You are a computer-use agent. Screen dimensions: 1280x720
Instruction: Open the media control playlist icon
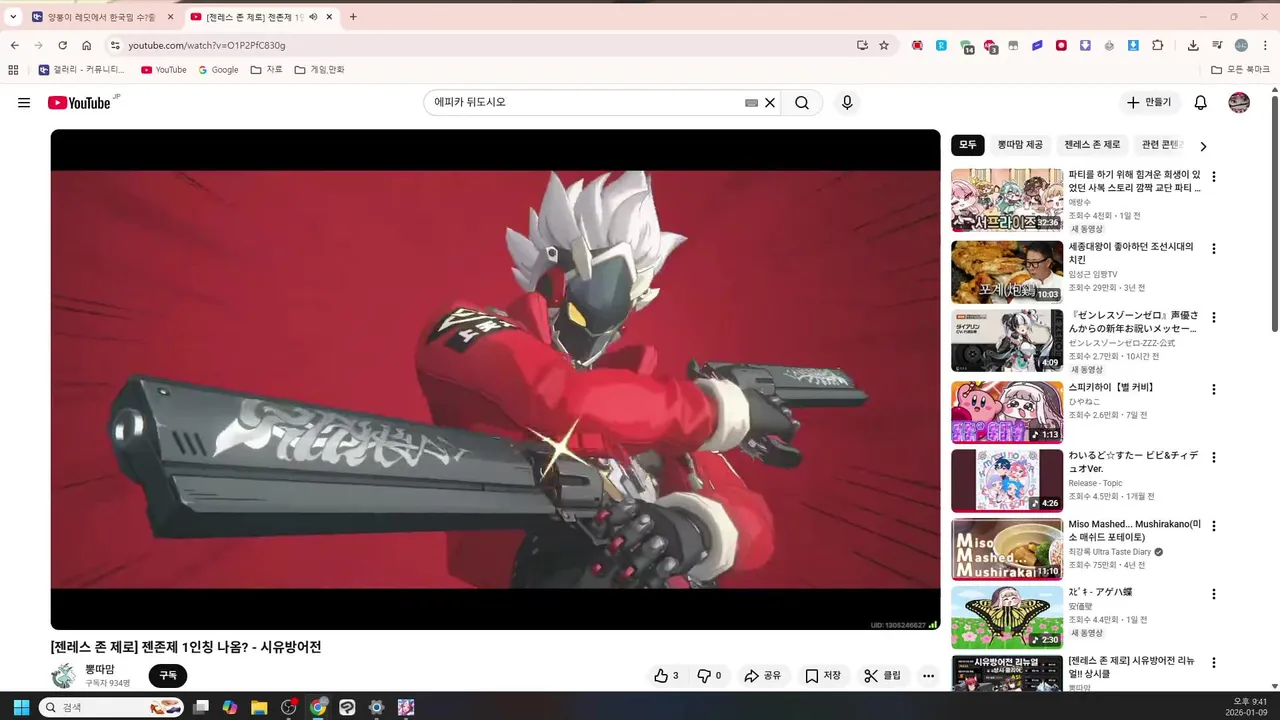tap(1217, 45)
